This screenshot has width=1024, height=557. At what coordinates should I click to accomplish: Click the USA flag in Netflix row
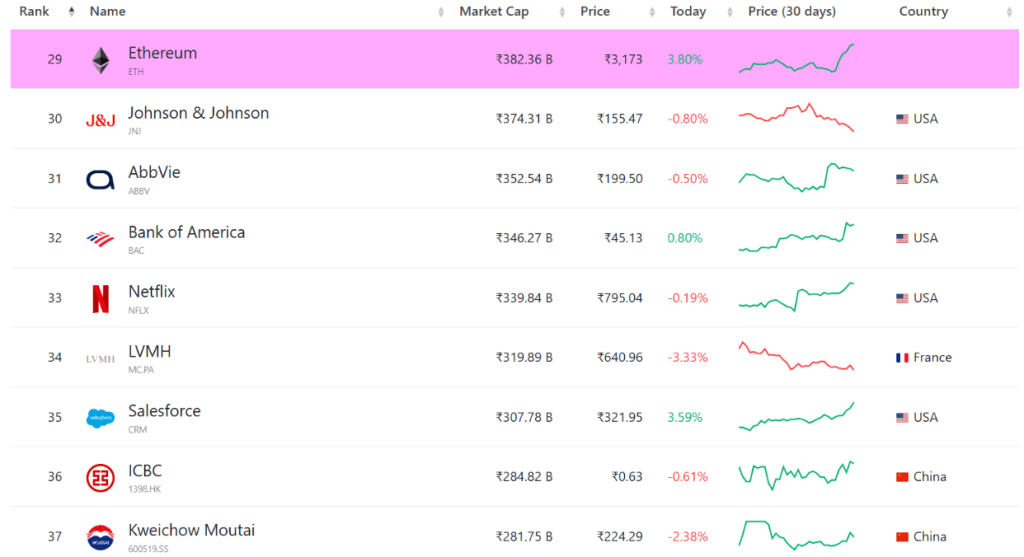click(x=902, y=298)
